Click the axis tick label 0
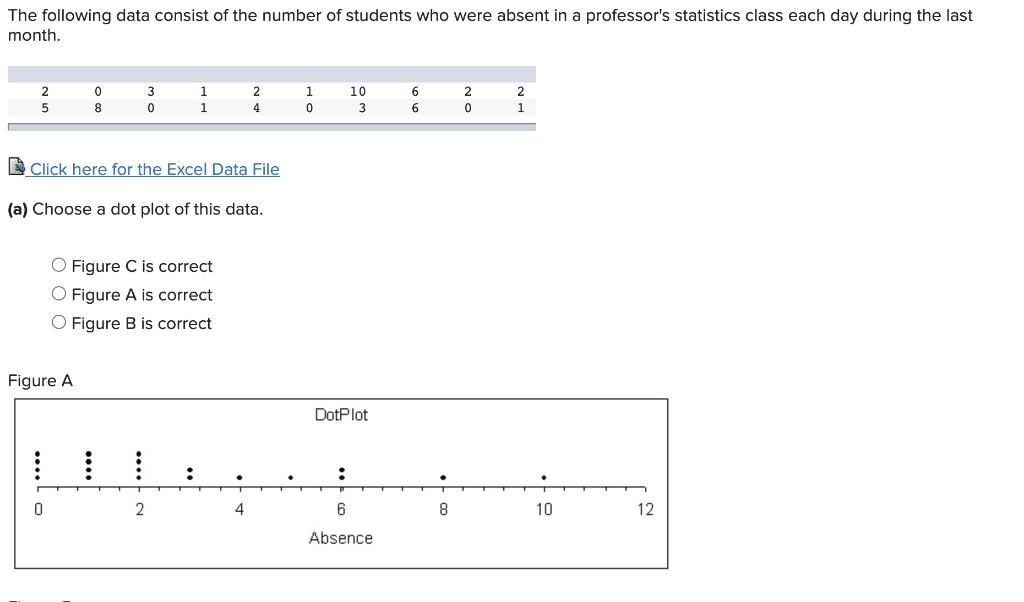This screenshot has width=1024, height=602. [38, 509]
